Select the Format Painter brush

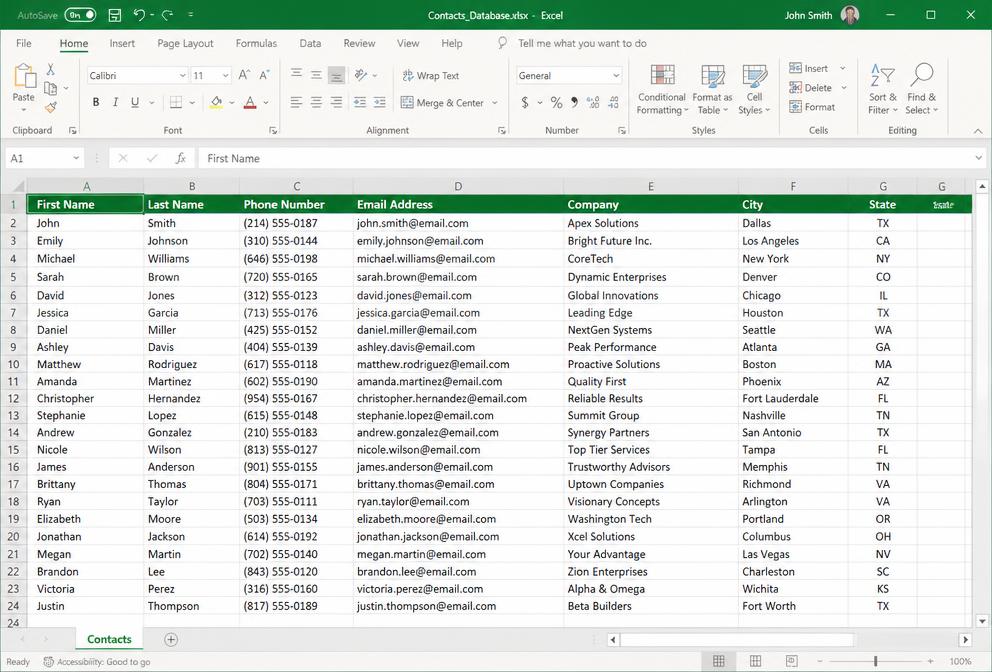[51, 108]
